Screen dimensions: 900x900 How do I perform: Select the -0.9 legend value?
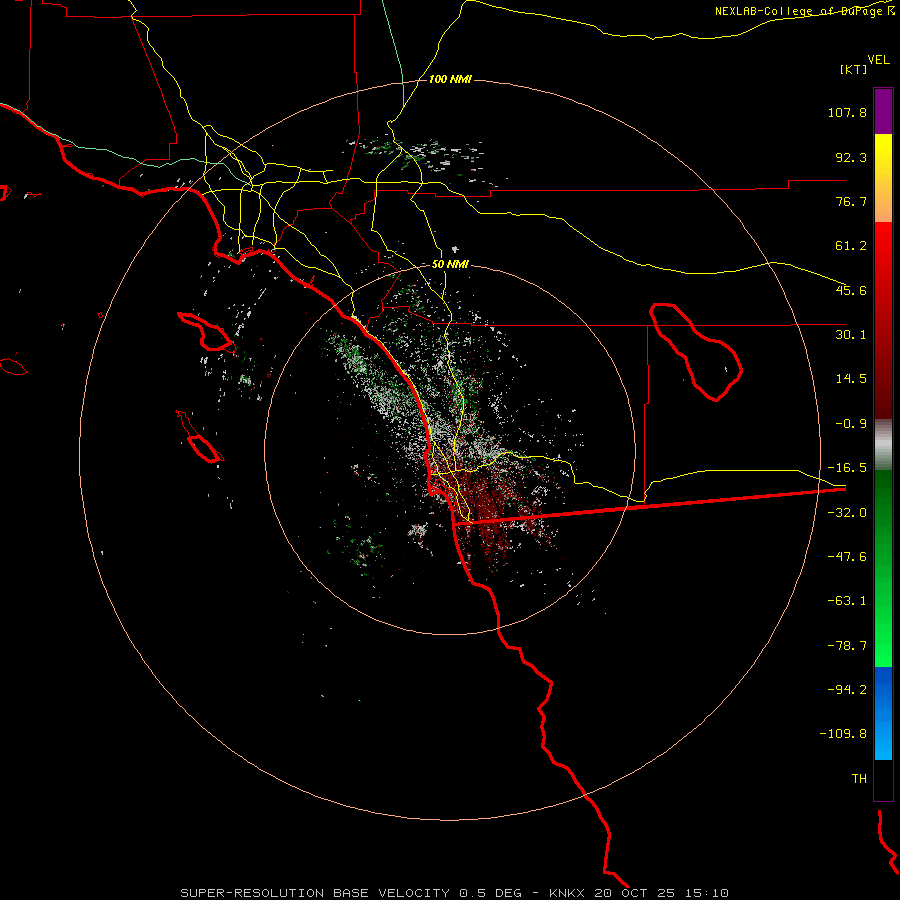coord(851,424)
